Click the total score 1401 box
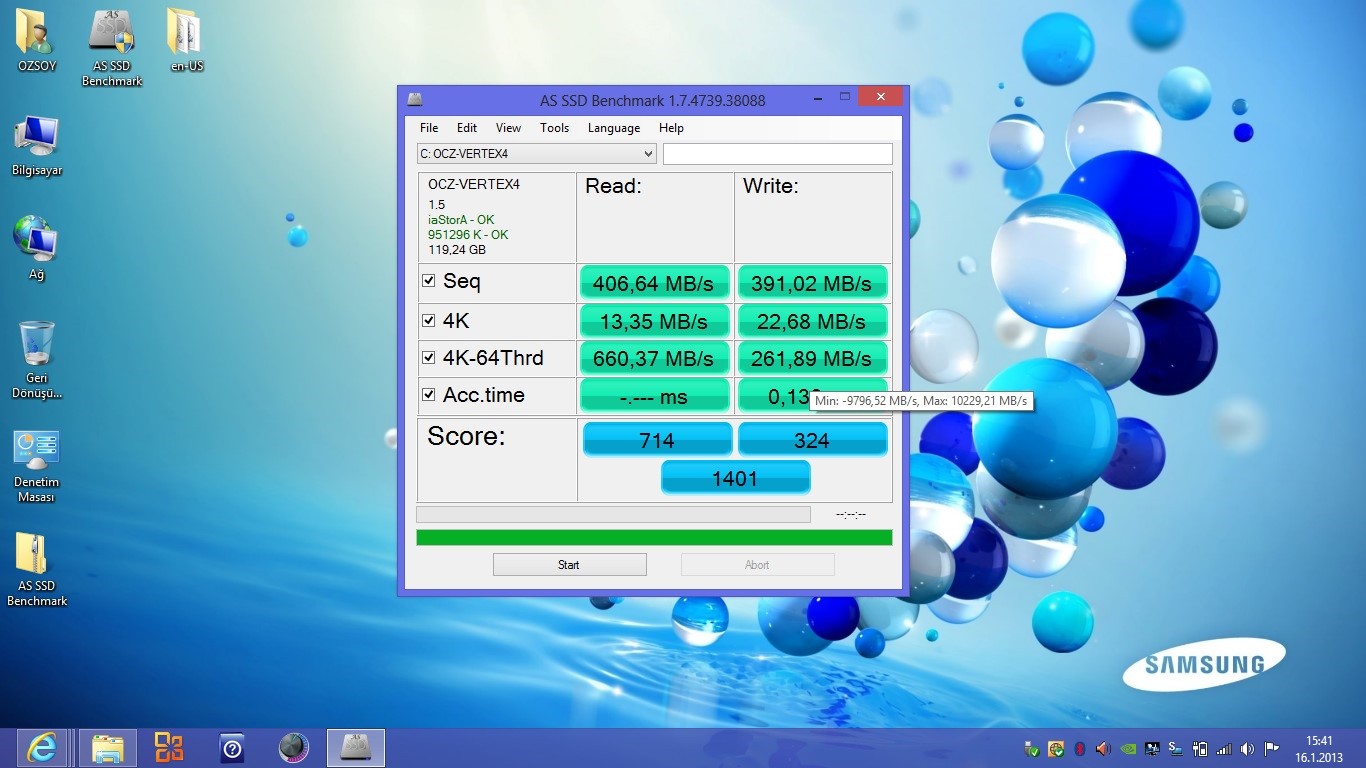Screen dimensions: 1366x768 point(735,478)
